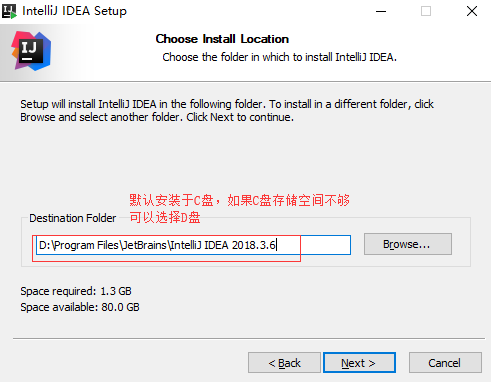This screenshot has width=491, height=382.
Task: Click the greyed-out maximize window button
Action: pos(426,11)
